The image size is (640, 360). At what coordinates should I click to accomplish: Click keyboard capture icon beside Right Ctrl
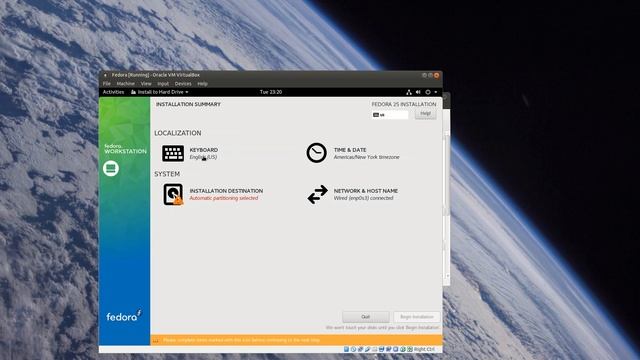coord(409,349)
